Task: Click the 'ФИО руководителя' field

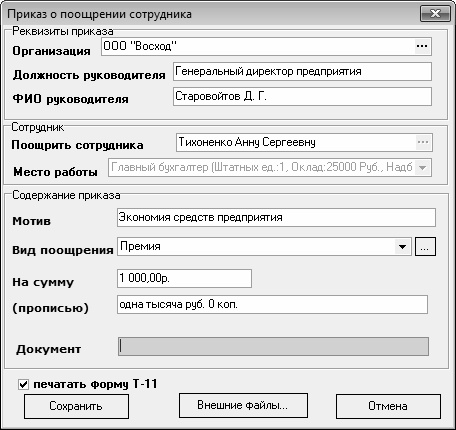Action: (x=302, y=97)
